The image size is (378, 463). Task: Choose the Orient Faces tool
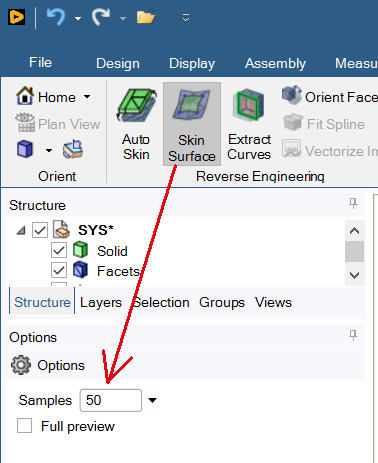329,97
